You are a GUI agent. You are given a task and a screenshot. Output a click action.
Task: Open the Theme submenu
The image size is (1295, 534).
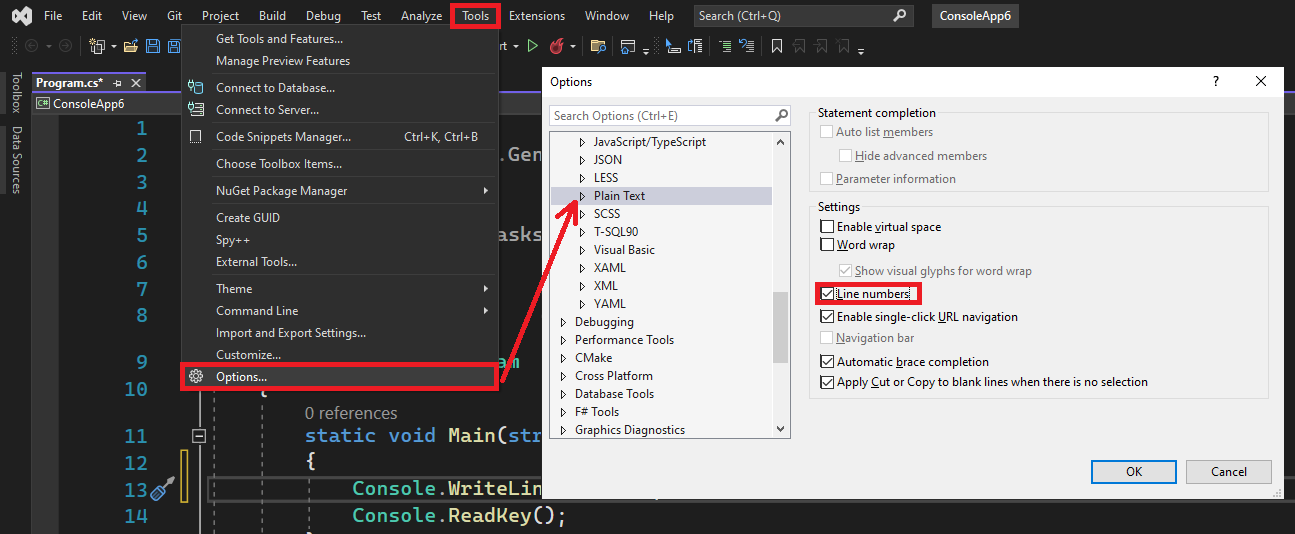pyautogui.click(x=339, y=289)
